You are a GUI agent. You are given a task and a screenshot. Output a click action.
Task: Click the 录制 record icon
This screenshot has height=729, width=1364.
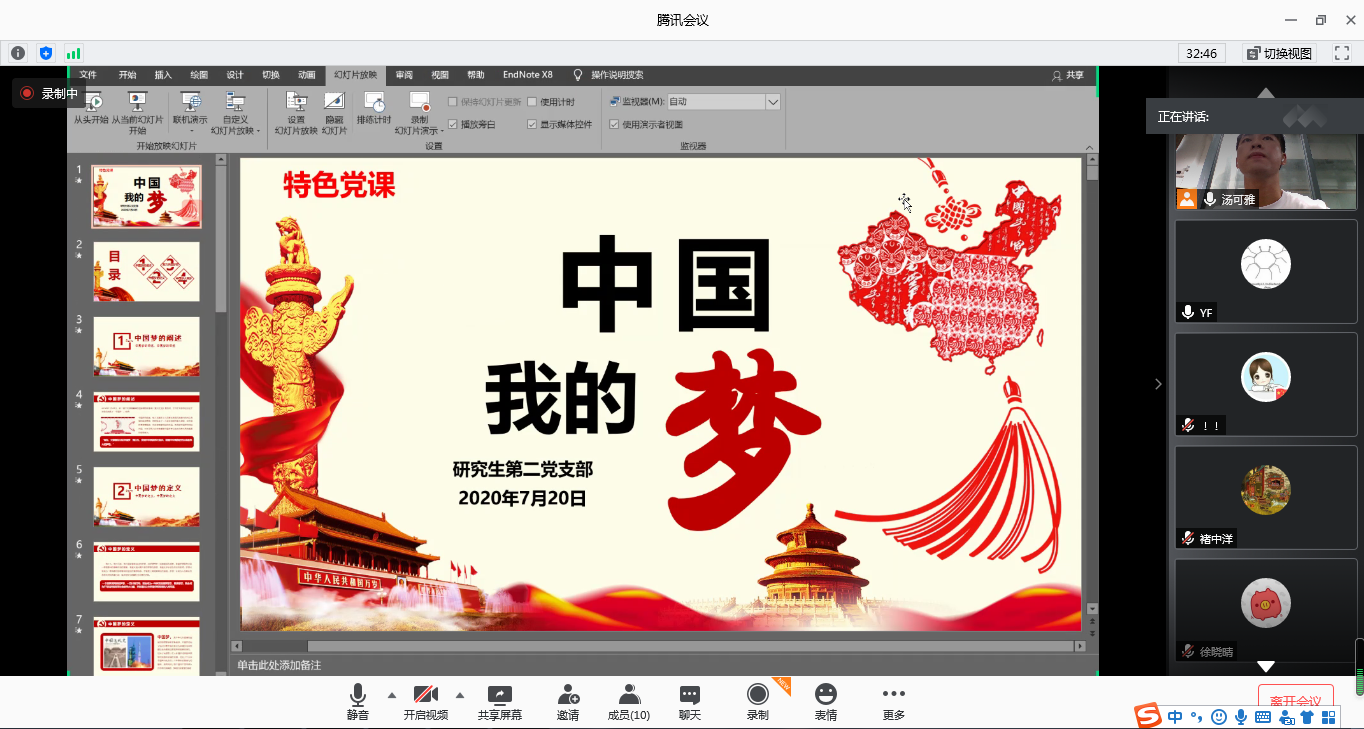(758, 695)
